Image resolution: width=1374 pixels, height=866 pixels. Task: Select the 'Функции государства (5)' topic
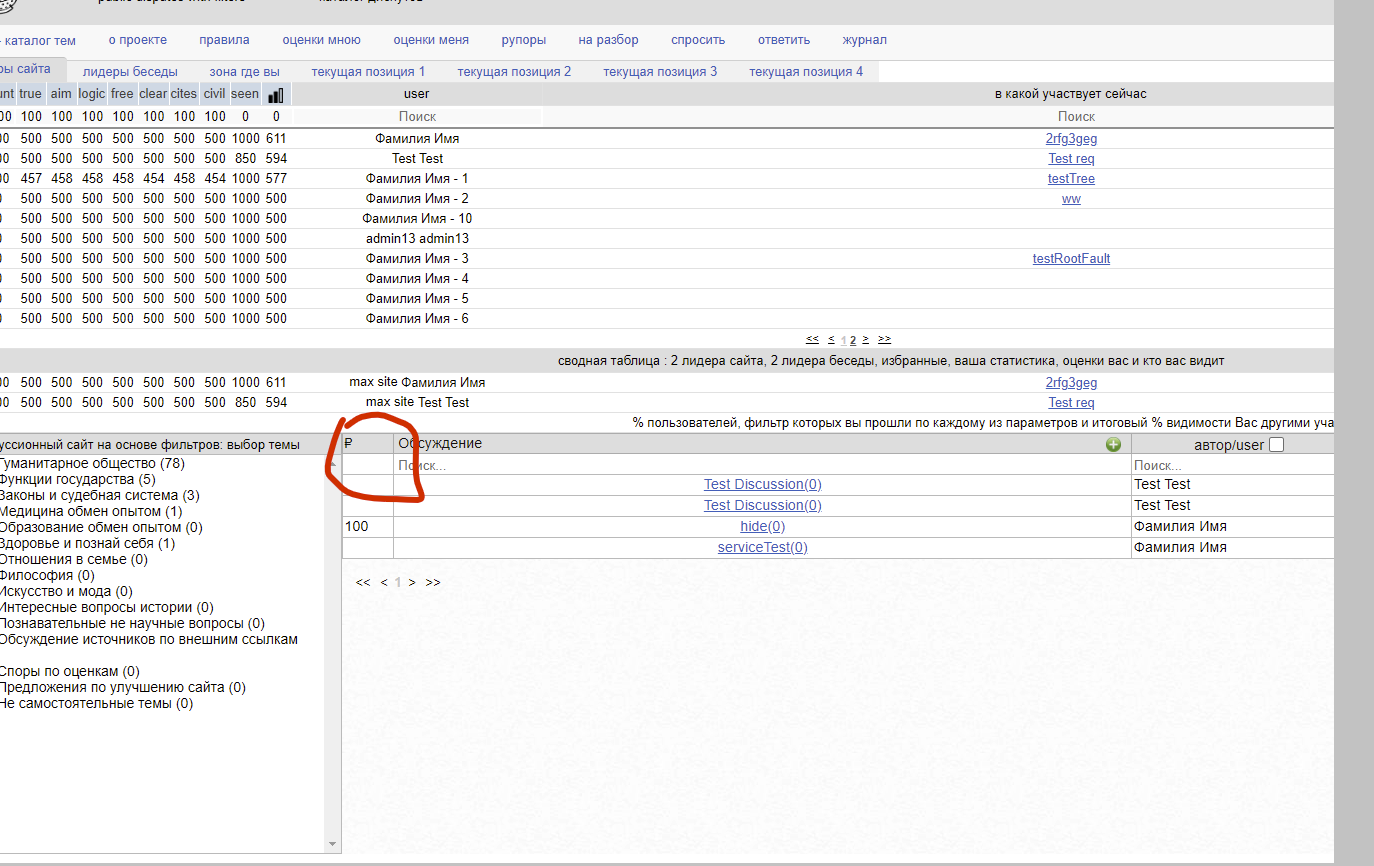click(78, 480)
